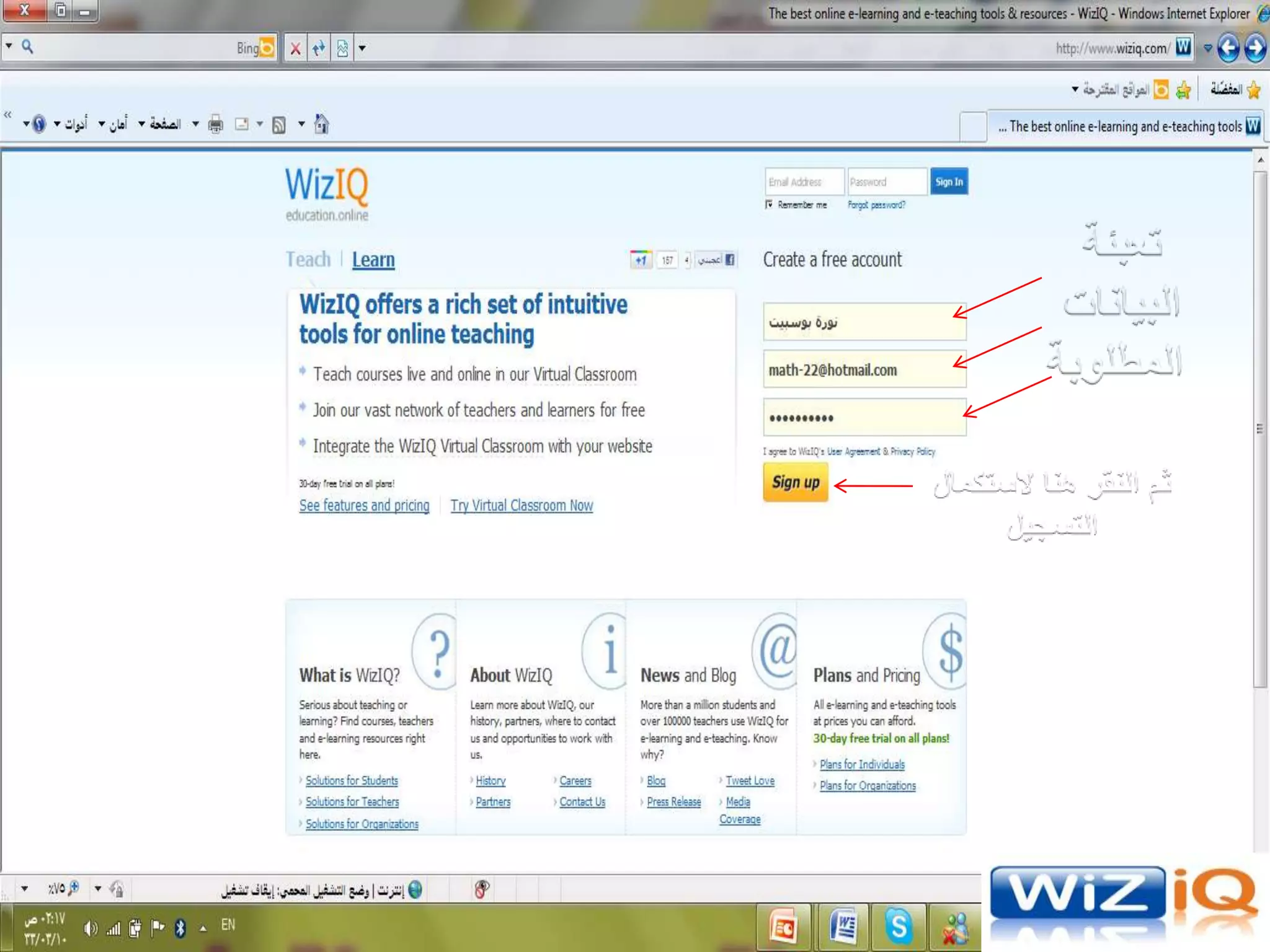Open the Bing search provider dropdown

pyautogui.click(x=9, y=46)
